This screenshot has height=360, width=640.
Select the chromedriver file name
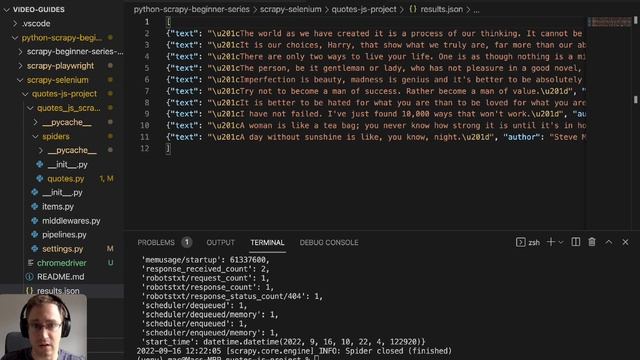[62, 263]
